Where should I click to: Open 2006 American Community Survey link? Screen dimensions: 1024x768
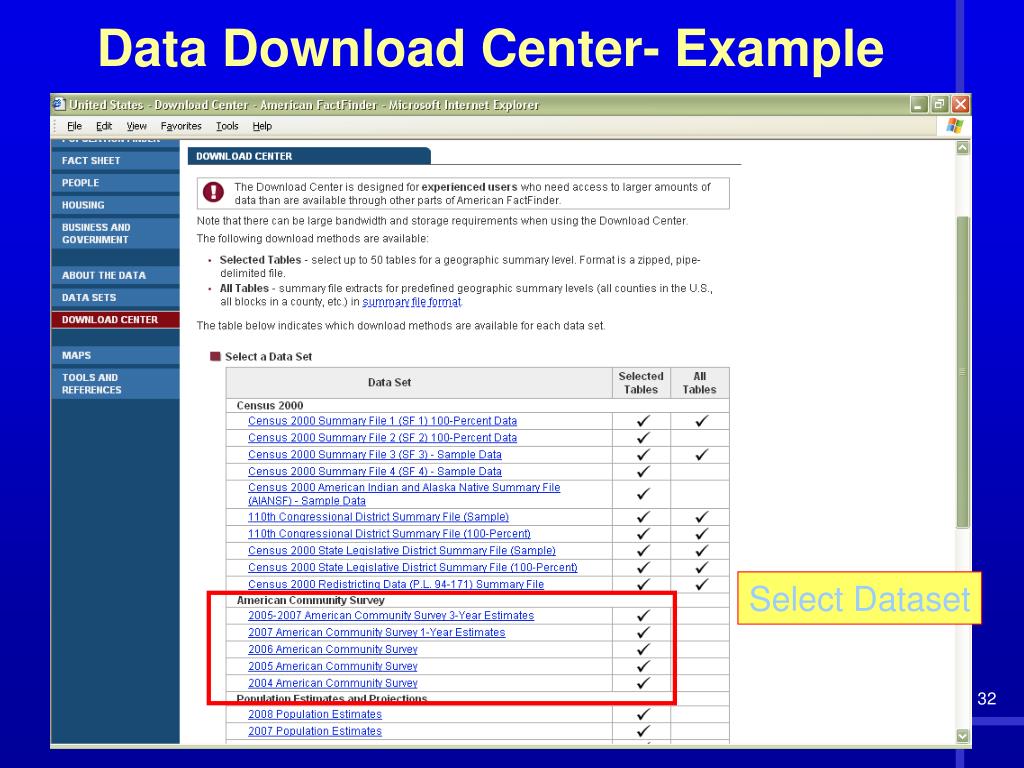(332, 649)
